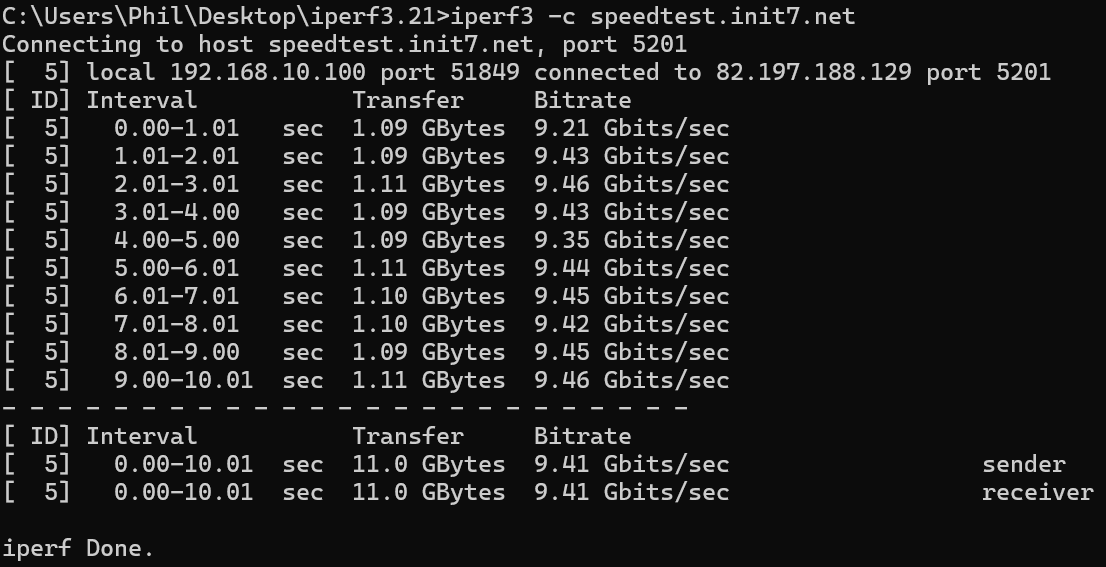Click the 11.0 GBytes value on sender row
Image resolution: width=1106 pixels, height=567 pixels.
(429, 464)
